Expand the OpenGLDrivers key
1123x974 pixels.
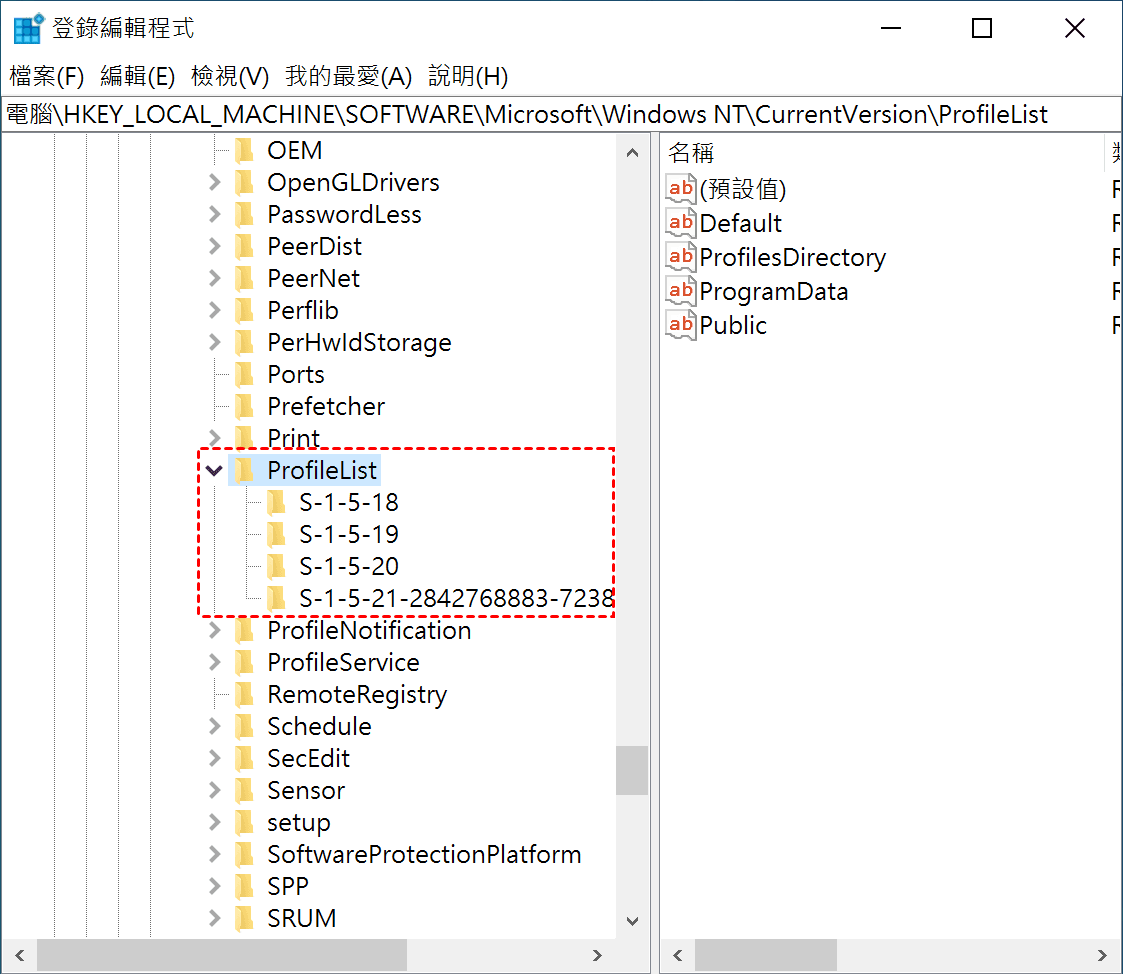pyautogui.click(x=214, y=183)
